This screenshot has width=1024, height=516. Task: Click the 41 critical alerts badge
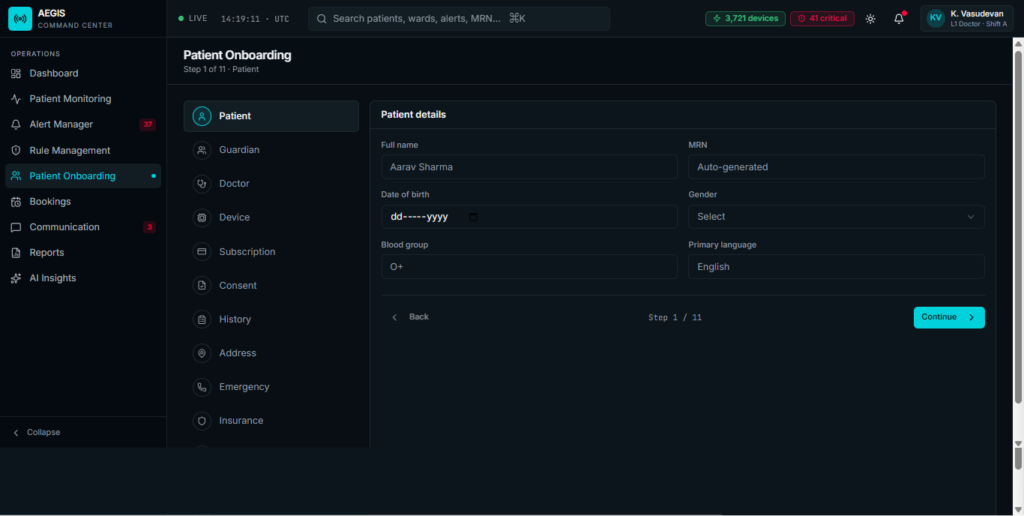[x=822, y=18]
